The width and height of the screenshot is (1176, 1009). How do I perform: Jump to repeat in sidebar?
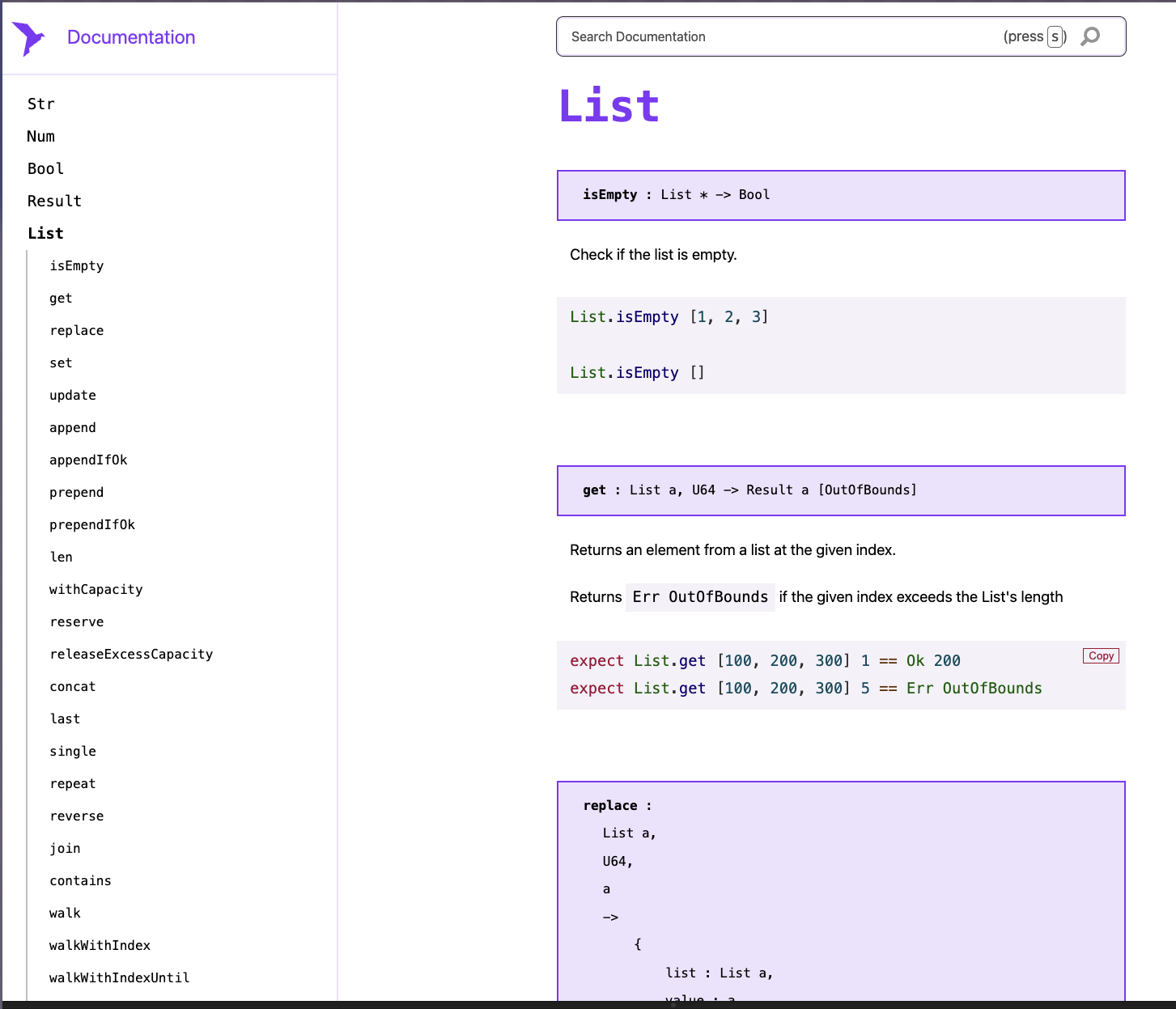point(73,783)
